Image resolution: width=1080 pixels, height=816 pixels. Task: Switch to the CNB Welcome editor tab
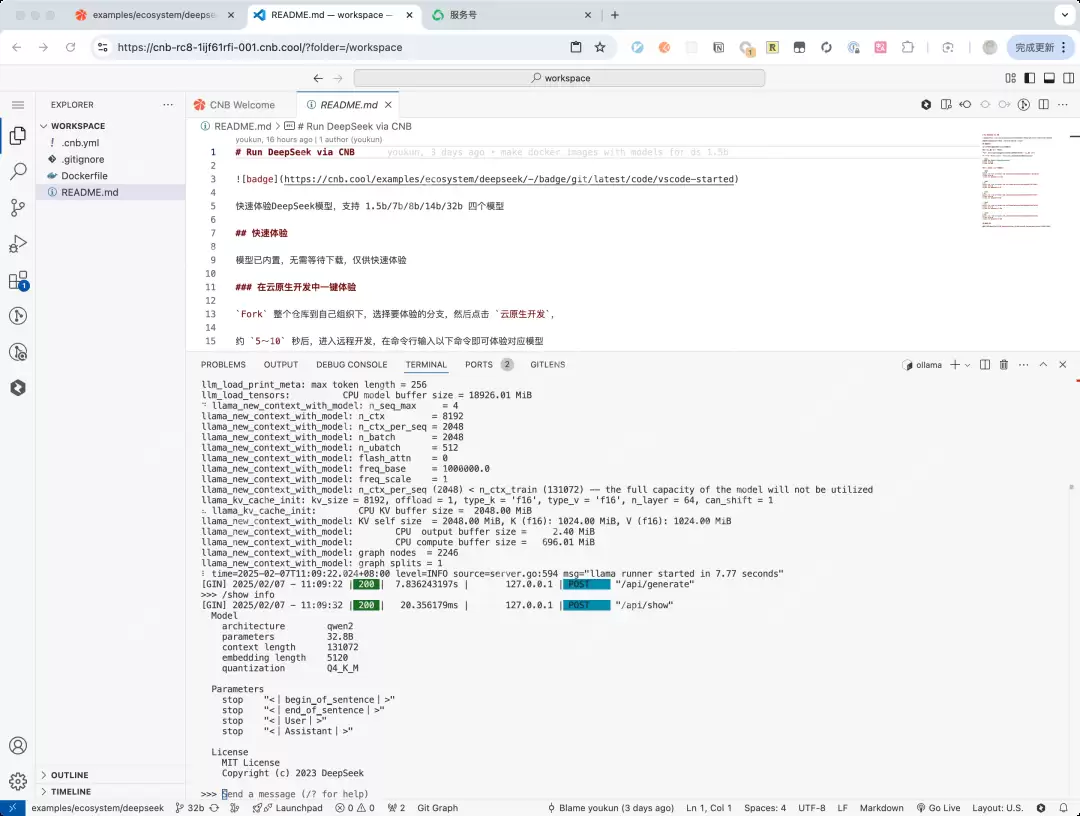click(241, 105)
